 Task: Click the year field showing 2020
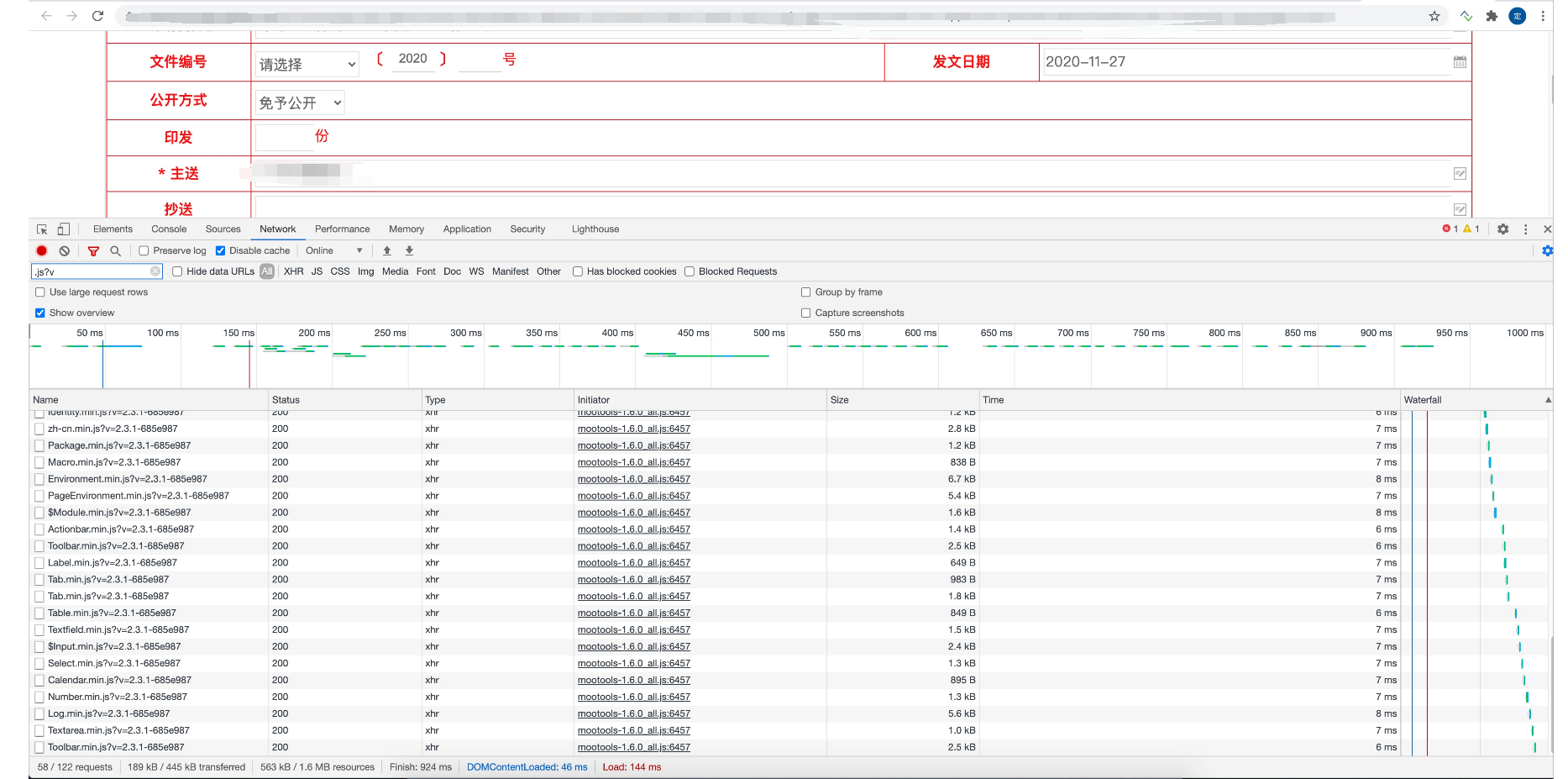tap(412, 59)
